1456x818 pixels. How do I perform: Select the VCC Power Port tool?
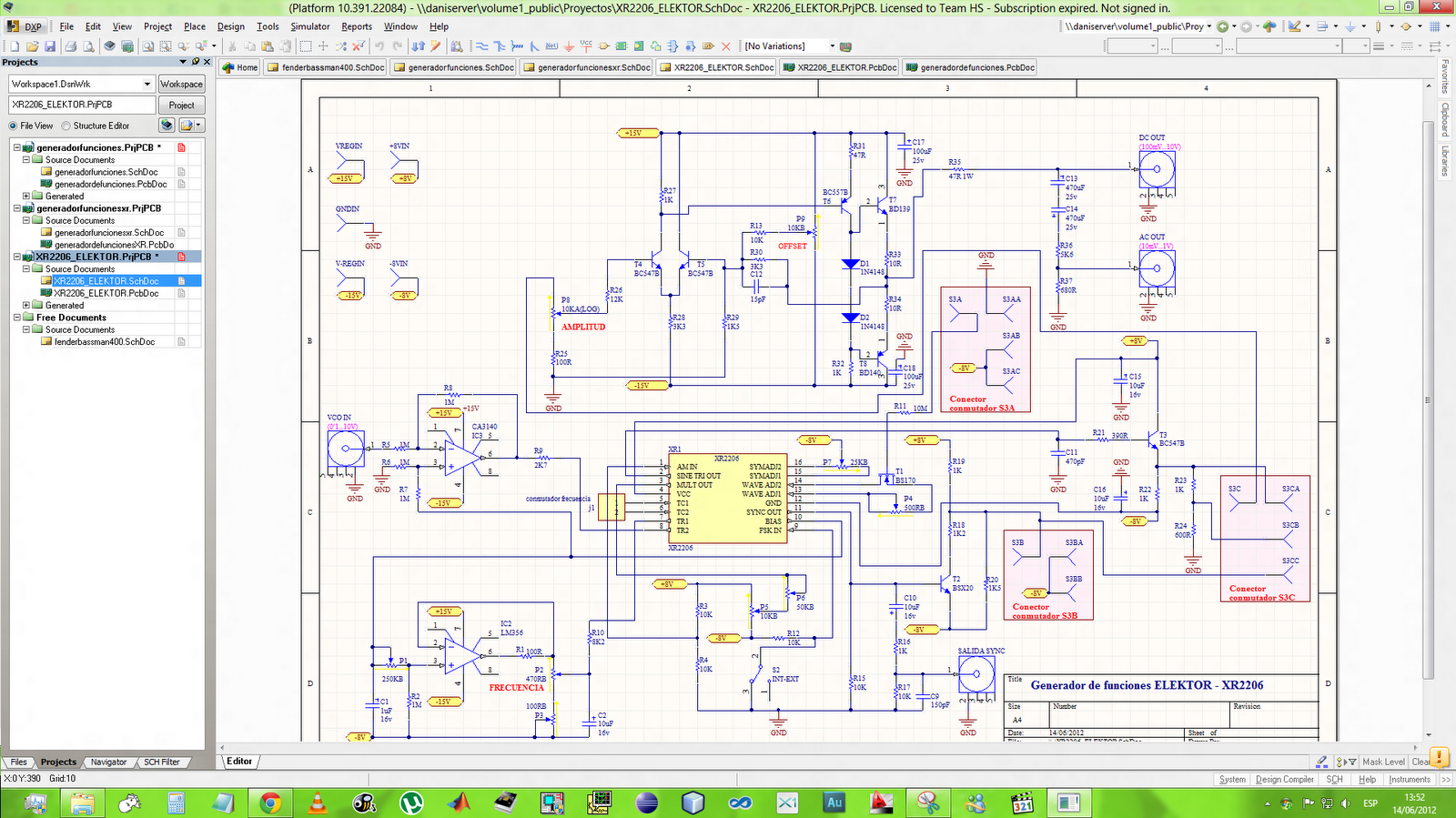pos(586,46)
